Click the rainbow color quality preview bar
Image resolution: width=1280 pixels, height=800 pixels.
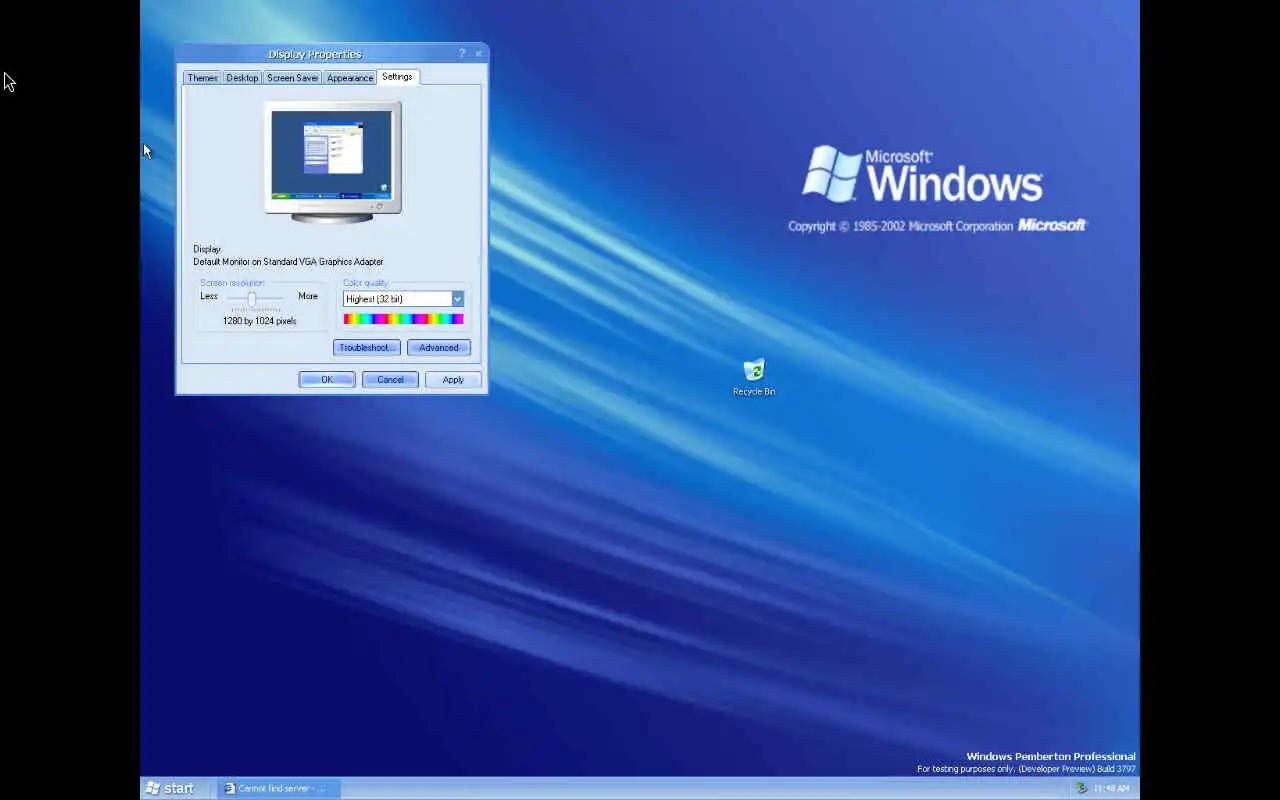[x=403, y=319]
